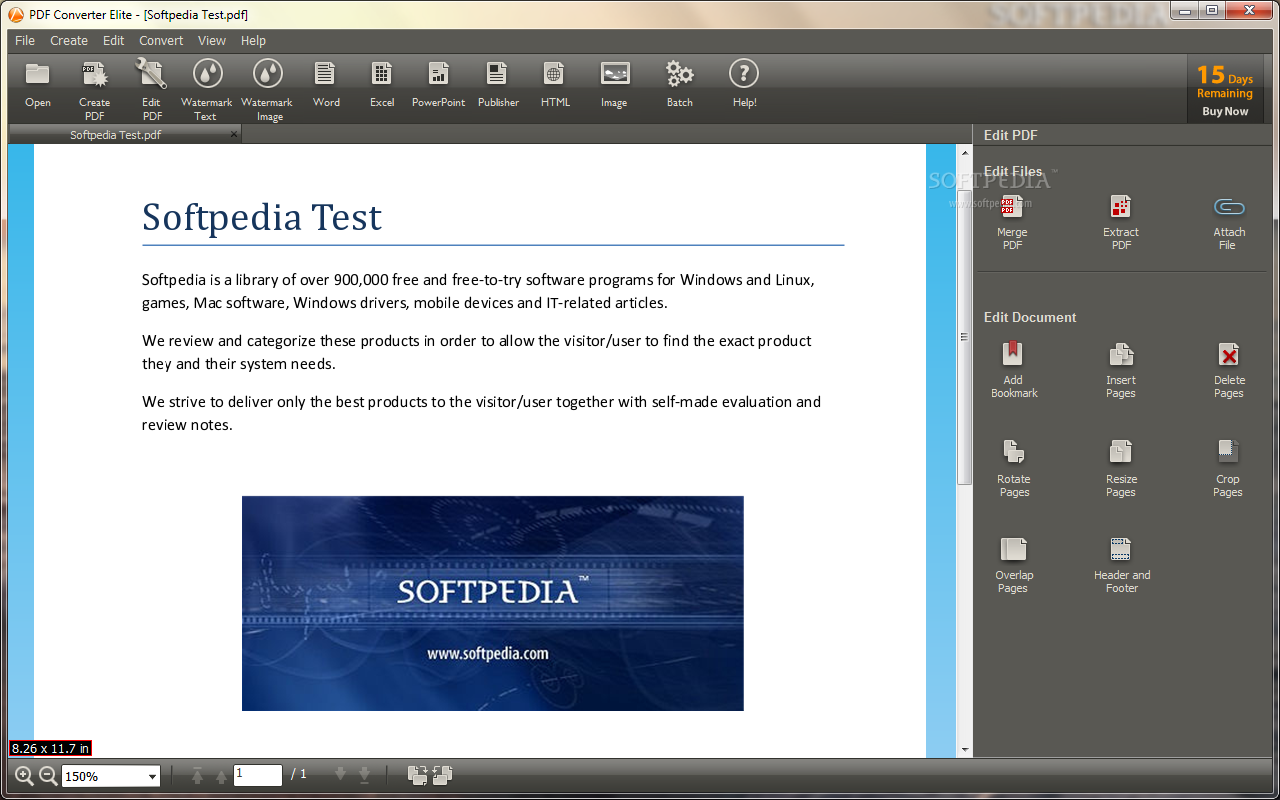Screen dimensions: 1280x800
Task: Zoom out with the magnifier minus icon
Action: click(47, 775)
